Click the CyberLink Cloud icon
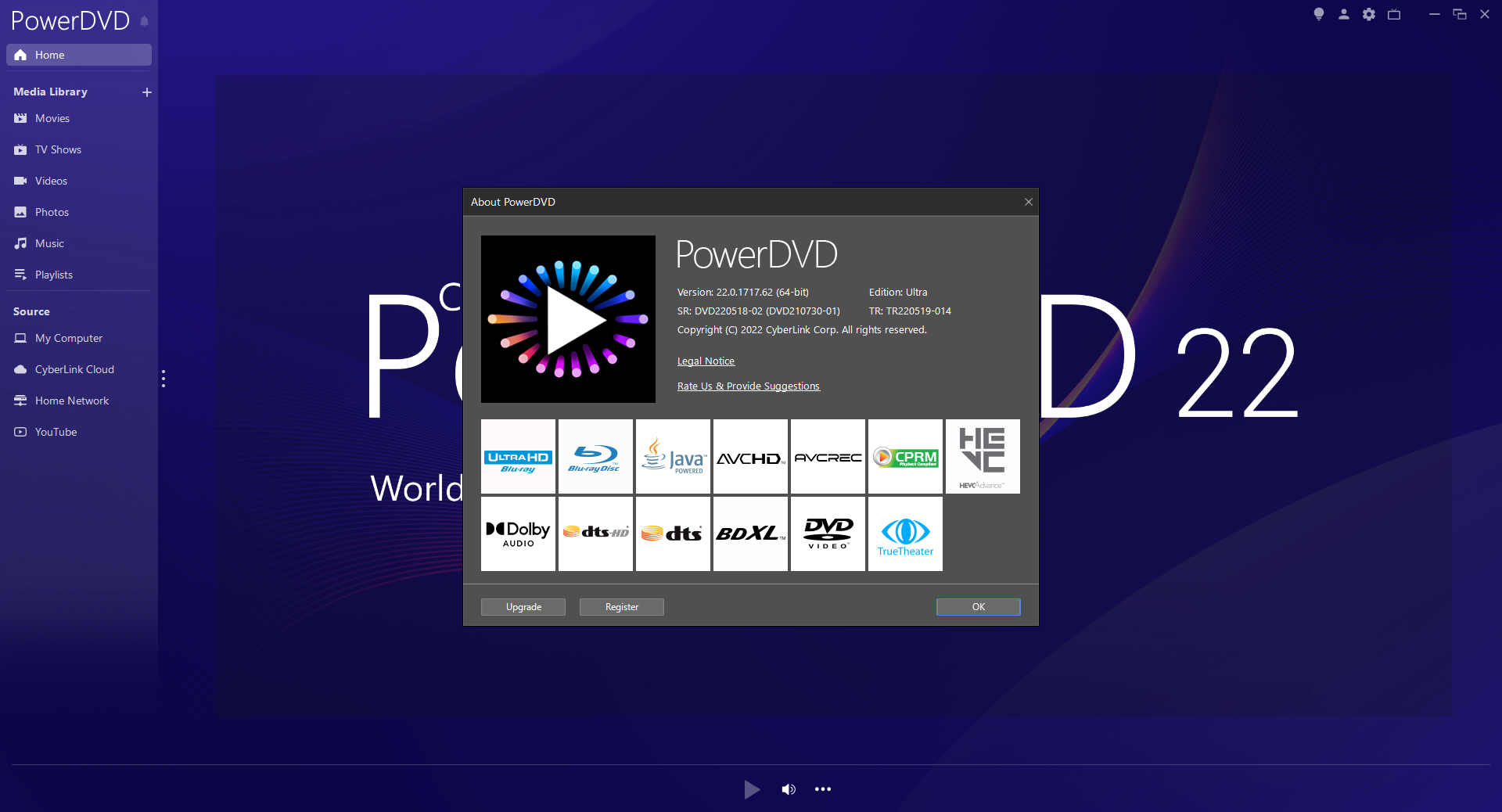The height and width of the screenshot is (812, 1502). [20, 369]
